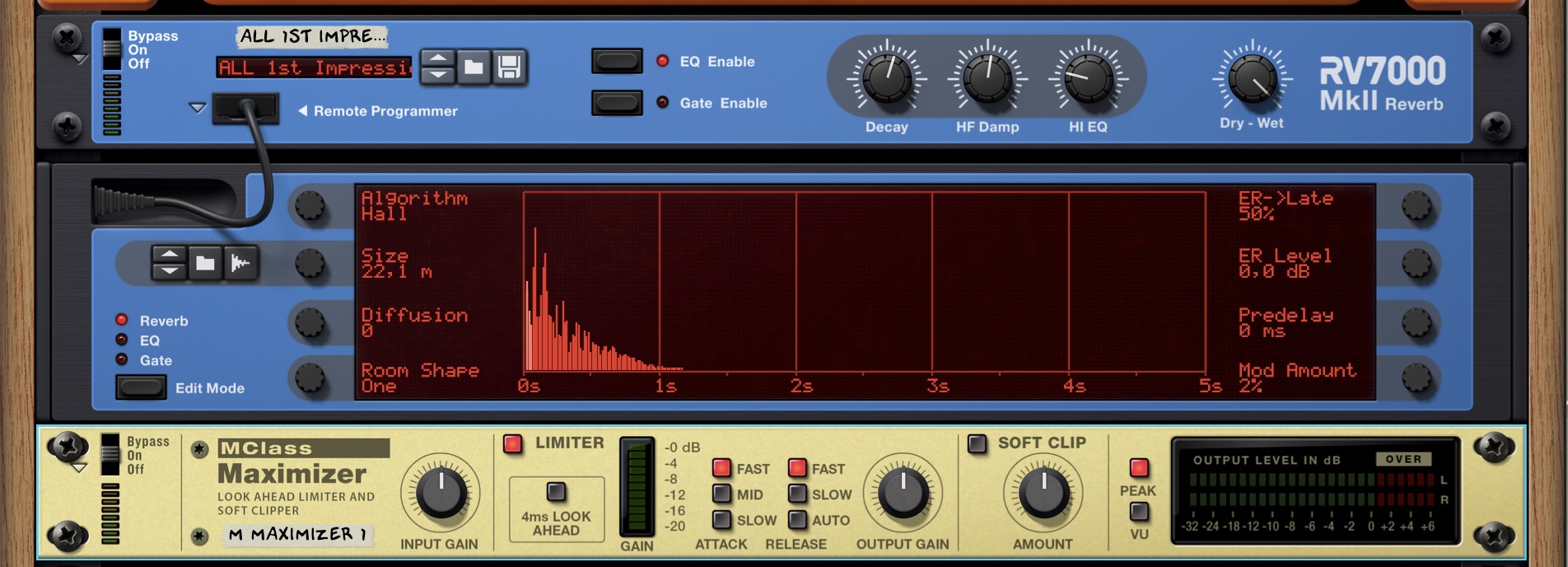Select SLOW release mode
This screenshot has width=1568, height=567.
(x=797, y=494)
